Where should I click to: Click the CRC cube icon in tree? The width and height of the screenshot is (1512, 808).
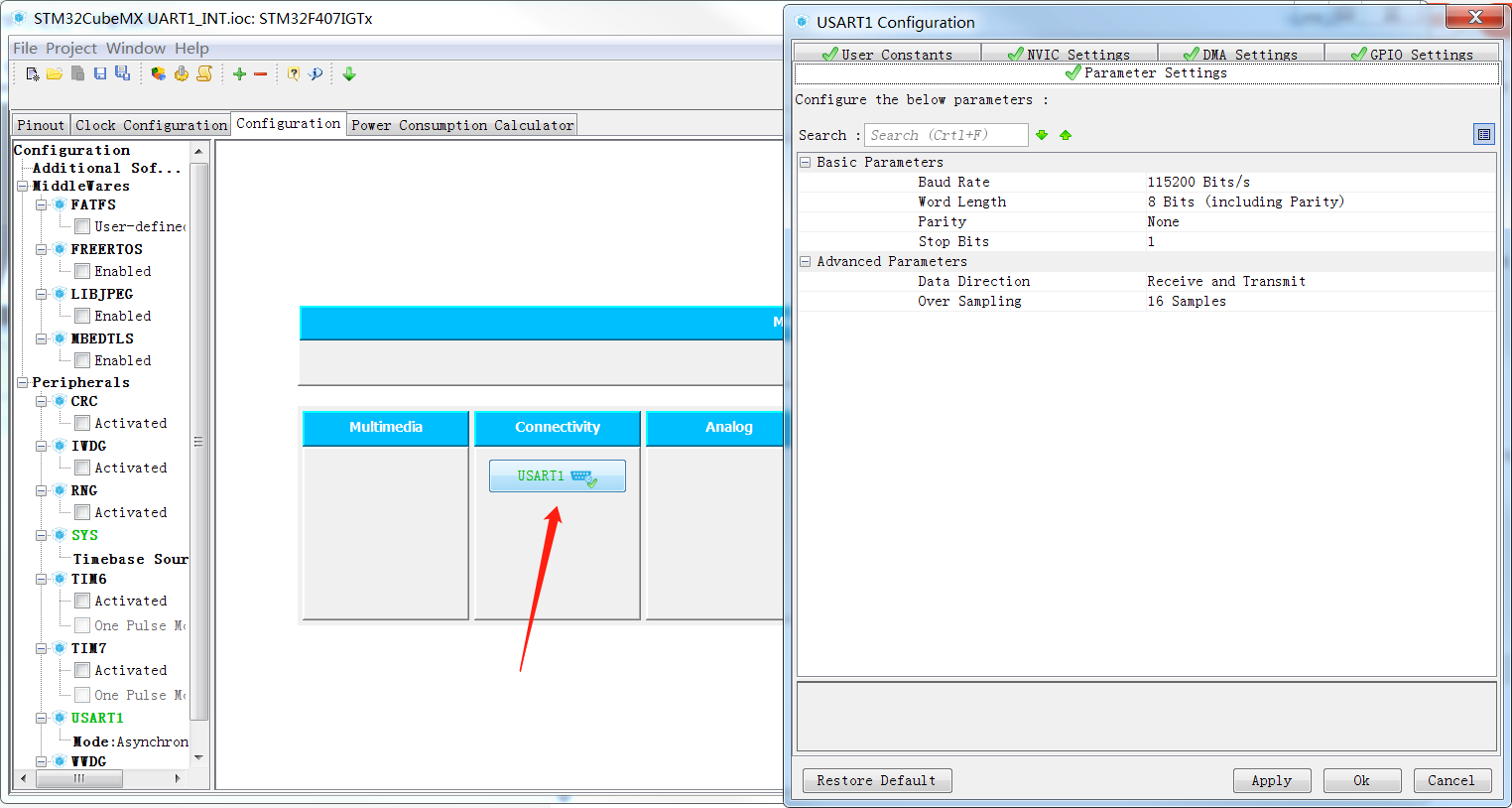(x=60, y=401)
